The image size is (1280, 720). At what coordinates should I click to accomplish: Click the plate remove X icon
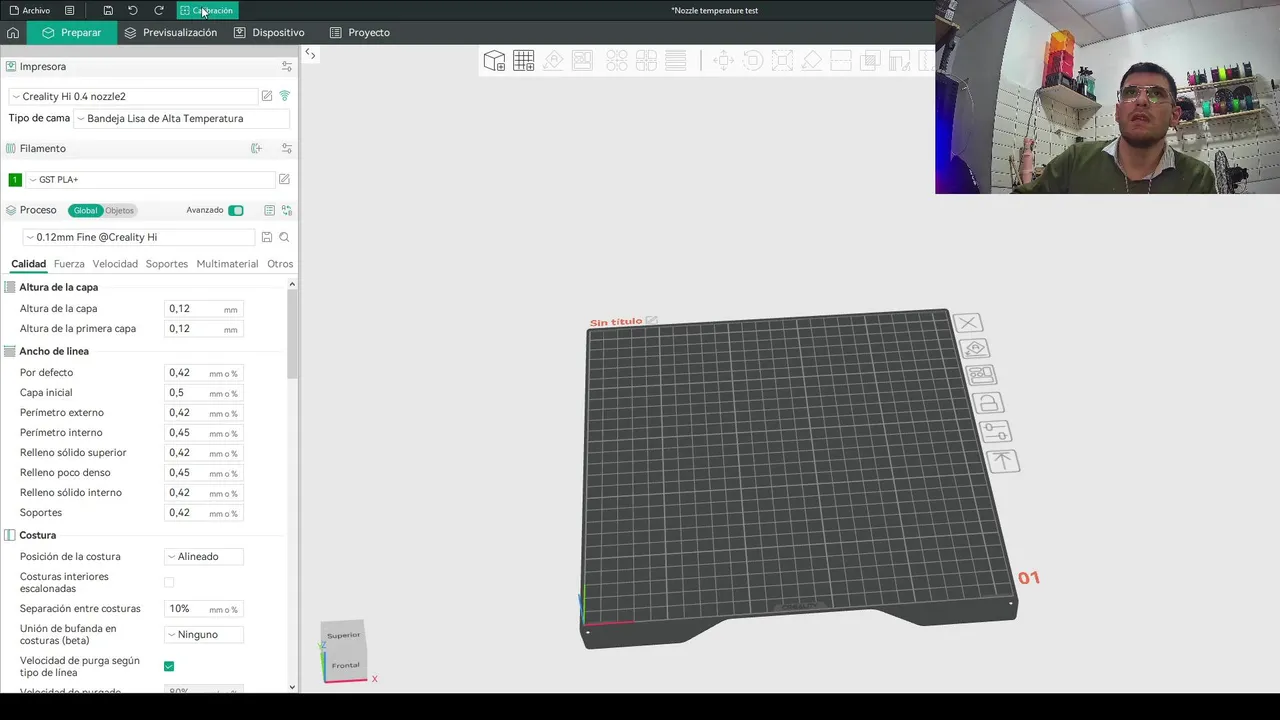tap(968, 323)
